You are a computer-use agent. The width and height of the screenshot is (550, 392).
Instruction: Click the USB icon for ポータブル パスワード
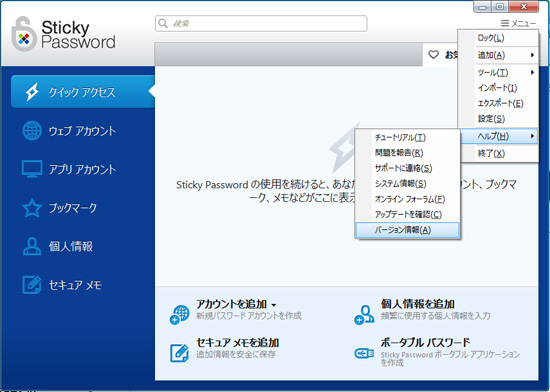click(x=364, y=353)
